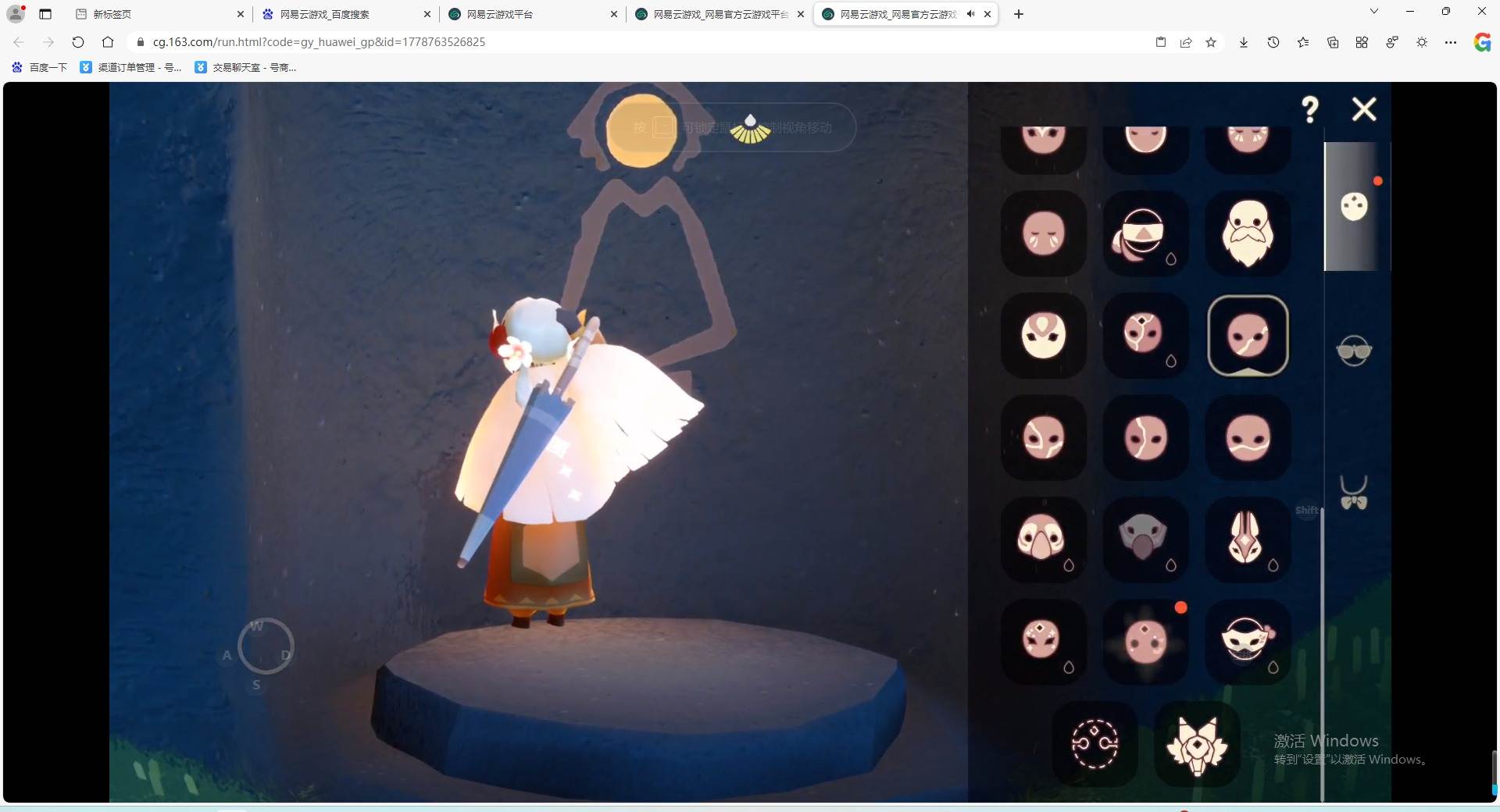Choose the closed-eyes mask with white tear marks
Viewport: 1500px width, 812px height.
pyautogui.click(x=1044, y=233)
